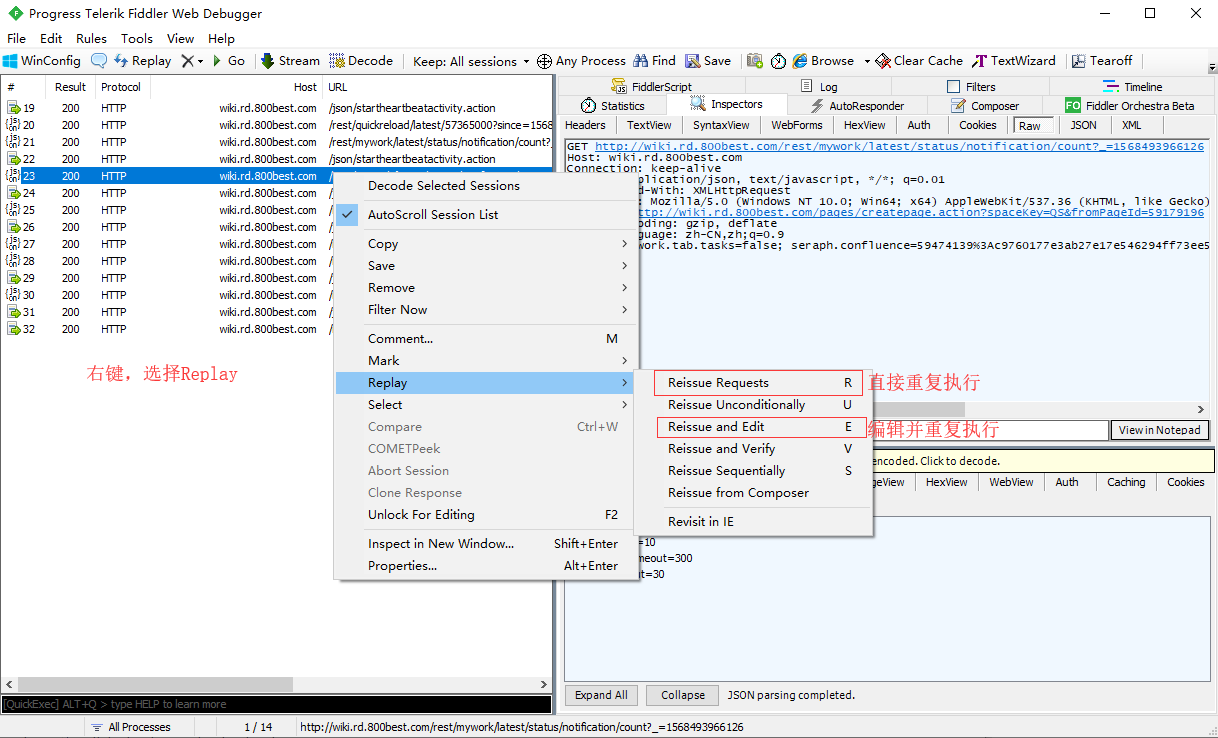Screen dimensions: 1218x738
Task: Choose Reissue Requests in the submenu
Action: 758,383
